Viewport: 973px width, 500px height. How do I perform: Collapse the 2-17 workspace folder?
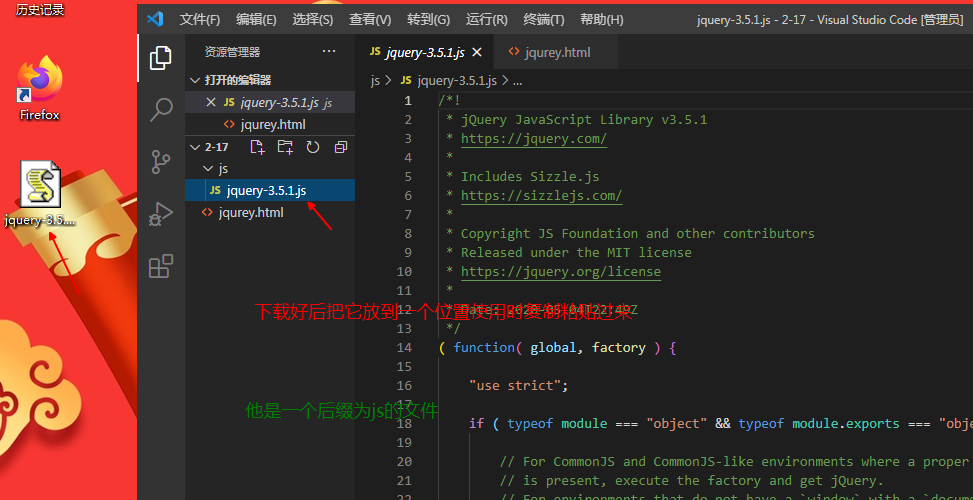click(195, 147)
